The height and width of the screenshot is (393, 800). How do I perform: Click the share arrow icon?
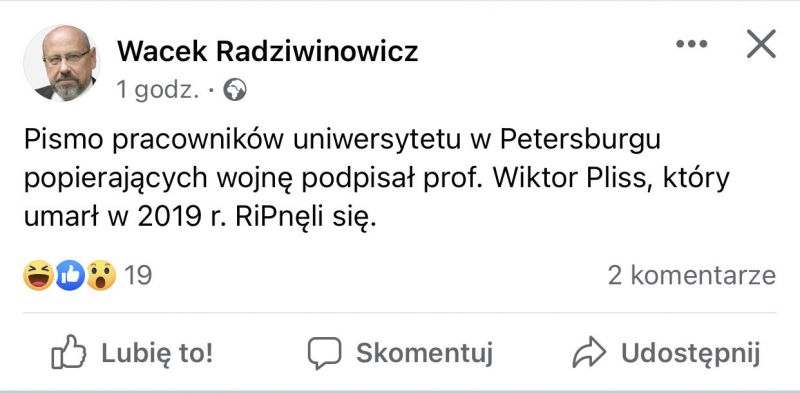tap(589, 352)
